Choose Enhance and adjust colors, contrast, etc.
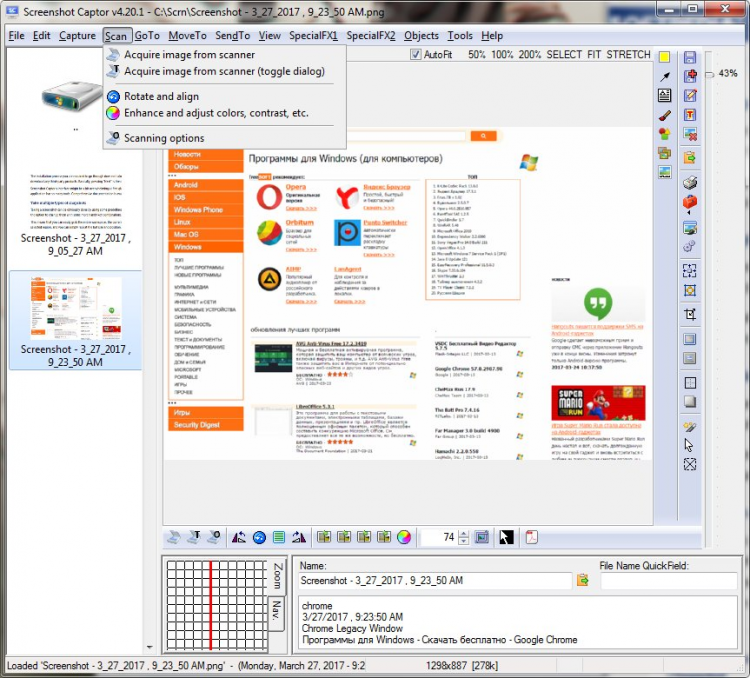The width and height of the screenshot is (750, 678). pyautogui.click(x=224, y=113)
